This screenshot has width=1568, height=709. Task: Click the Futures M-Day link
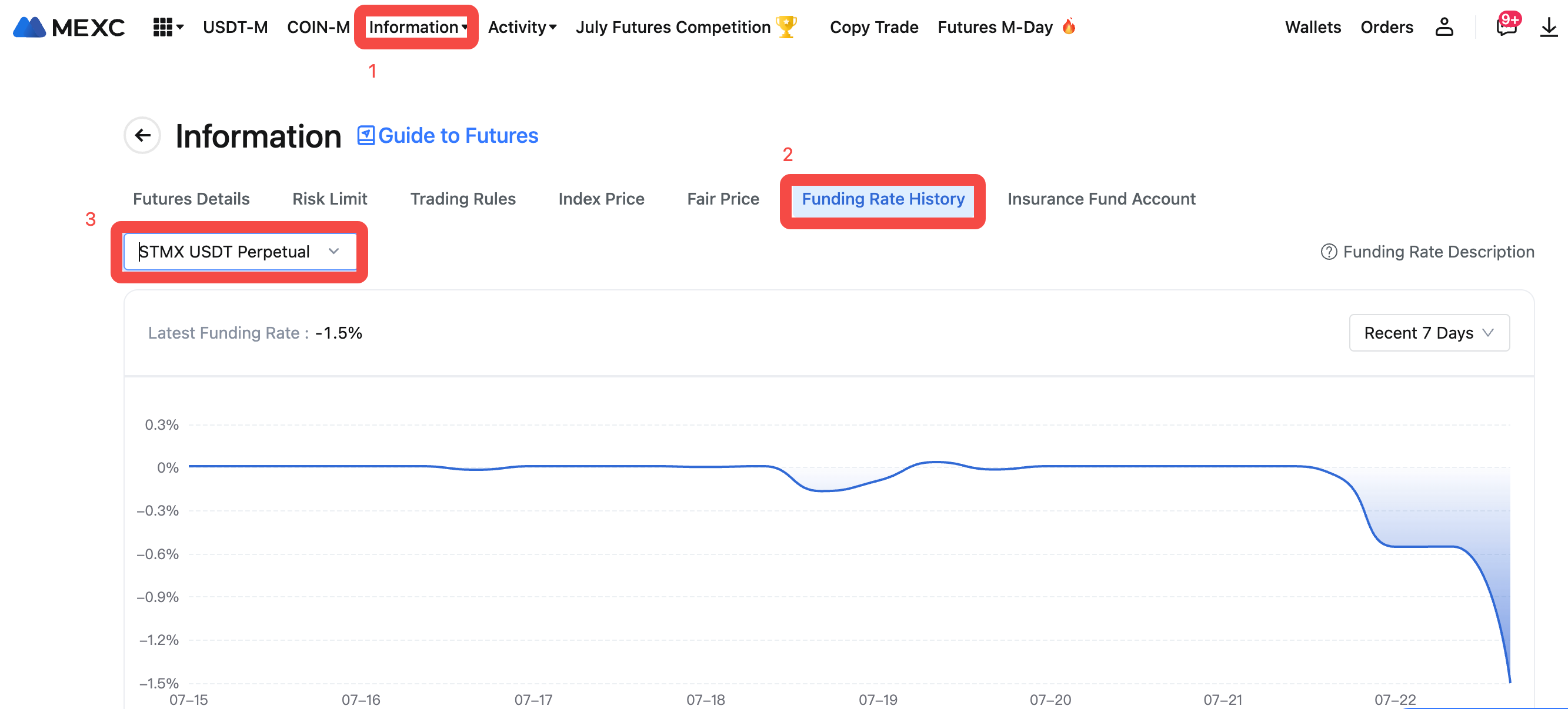coord(995,27)
